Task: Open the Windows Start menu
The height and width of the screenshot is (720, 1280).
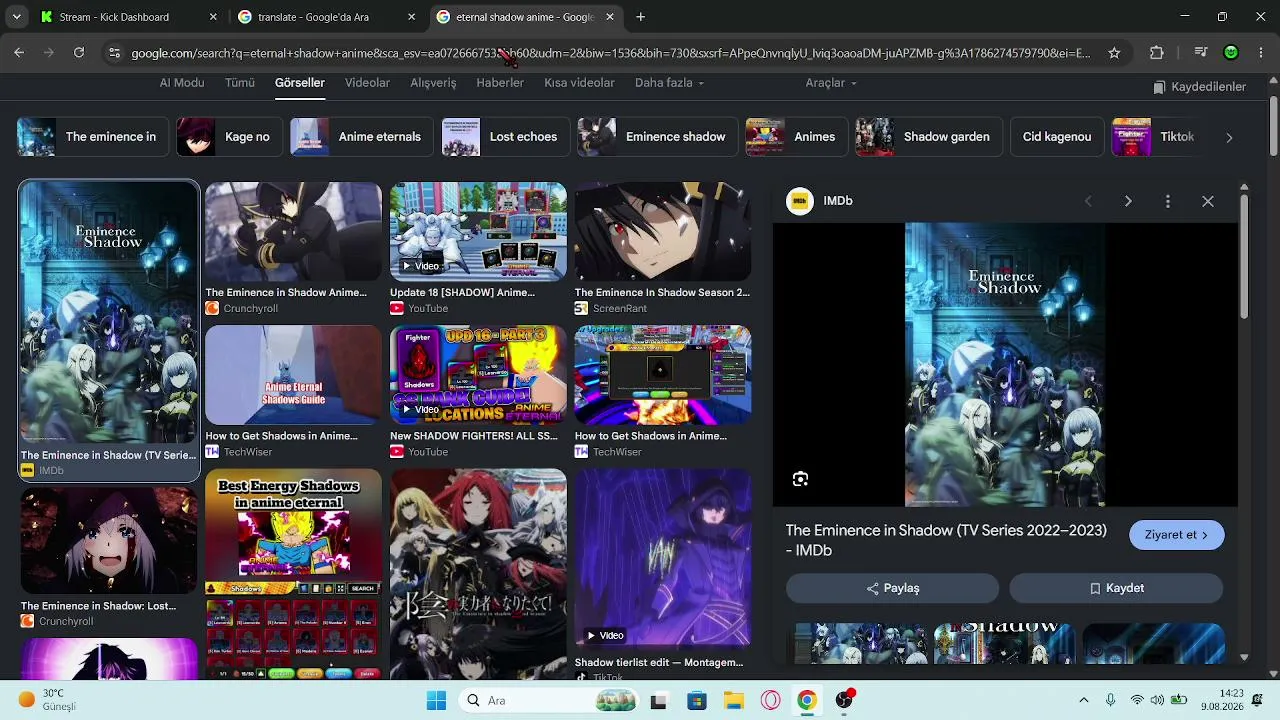Action: point(436,700)
